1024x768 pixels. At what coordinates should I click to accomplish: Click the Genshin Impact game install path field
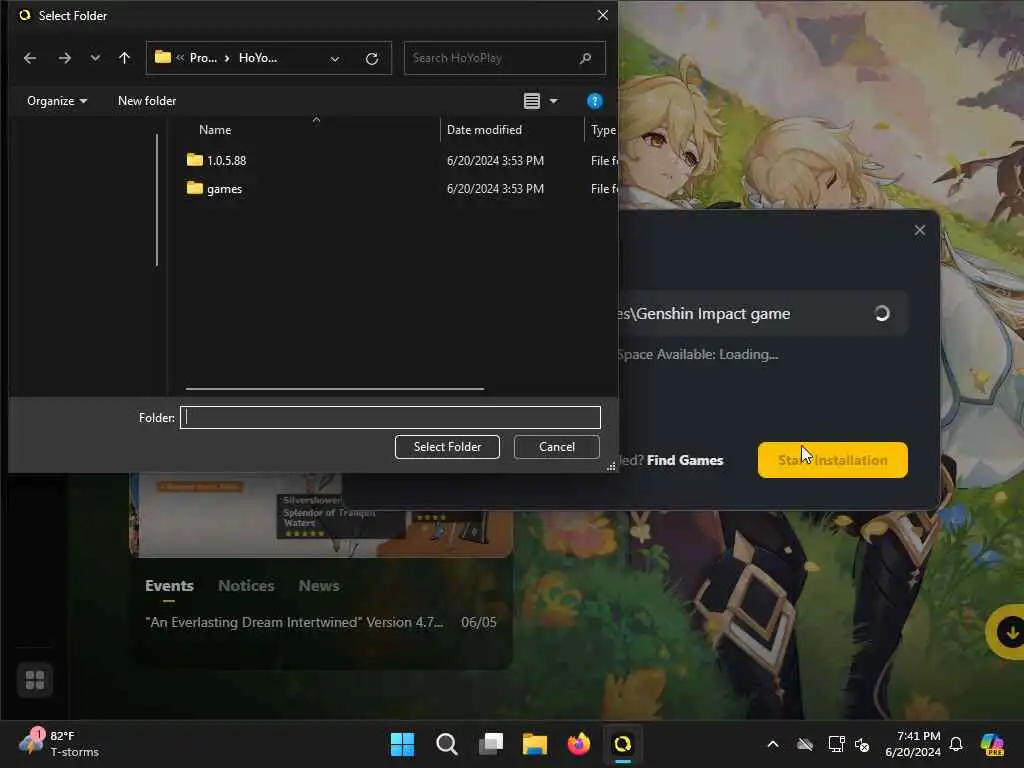pyautogui.click(x=762, y=313)
